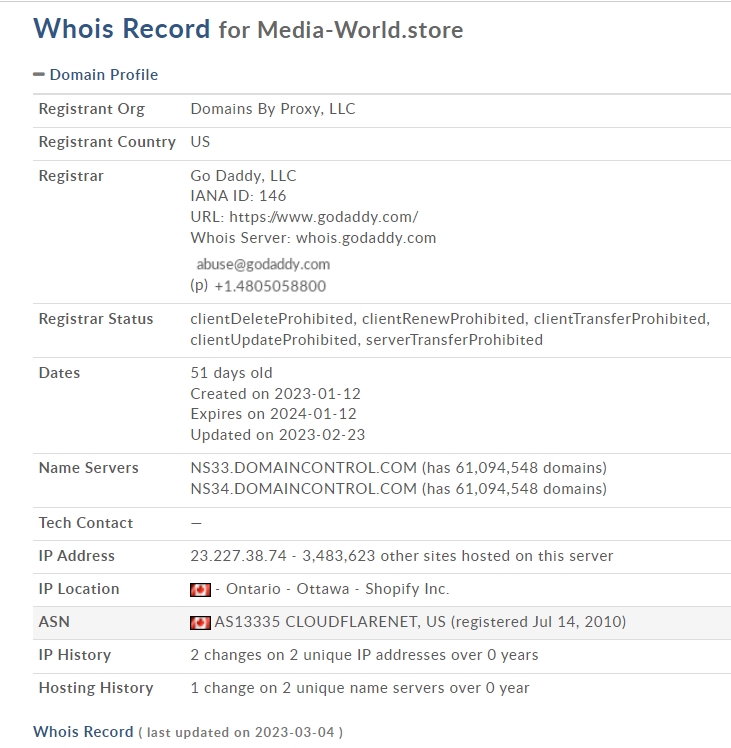Click IANA ID: 146 text
The height and width of the screenshot is (748, 731).
tap(238, 196)
